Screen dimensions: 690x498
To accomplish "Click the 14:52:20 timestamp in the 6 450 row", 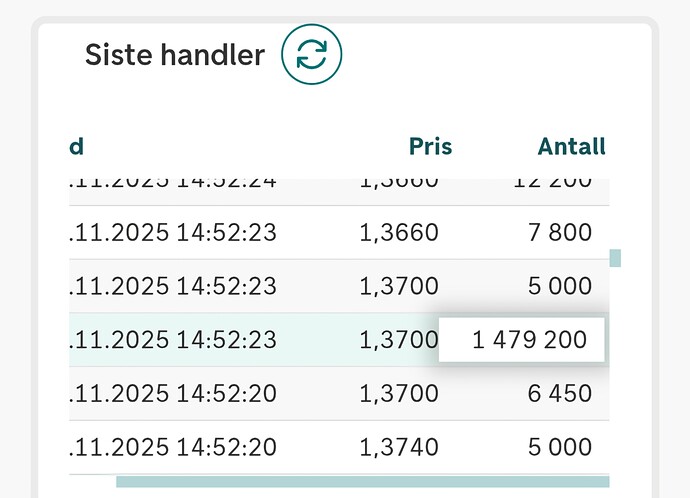I will coord(173,394).
